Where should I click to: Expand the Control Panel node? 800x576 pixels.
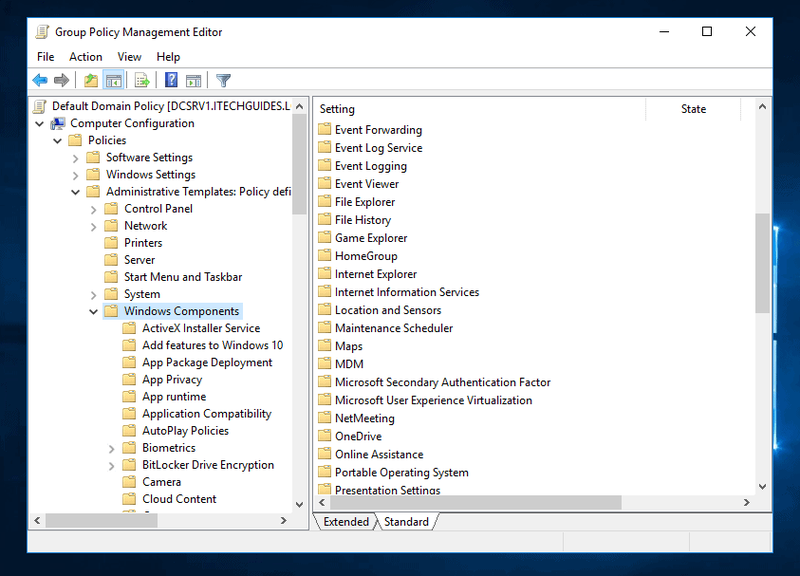(93, 209)
